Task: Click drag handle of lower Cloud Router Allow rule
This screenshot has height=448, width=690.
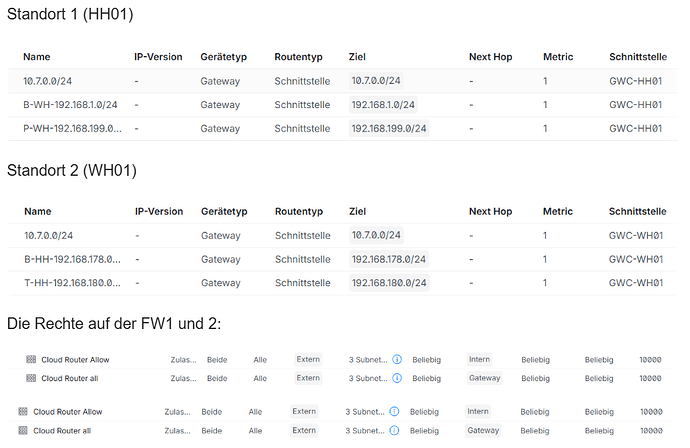Action: 23,411
